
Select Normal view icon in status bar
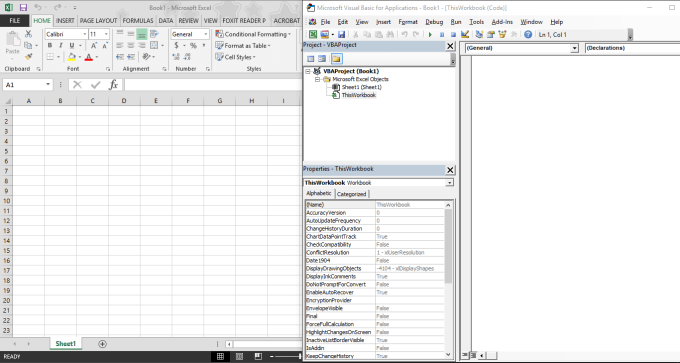pyautogui.click(x=220, y=356)
